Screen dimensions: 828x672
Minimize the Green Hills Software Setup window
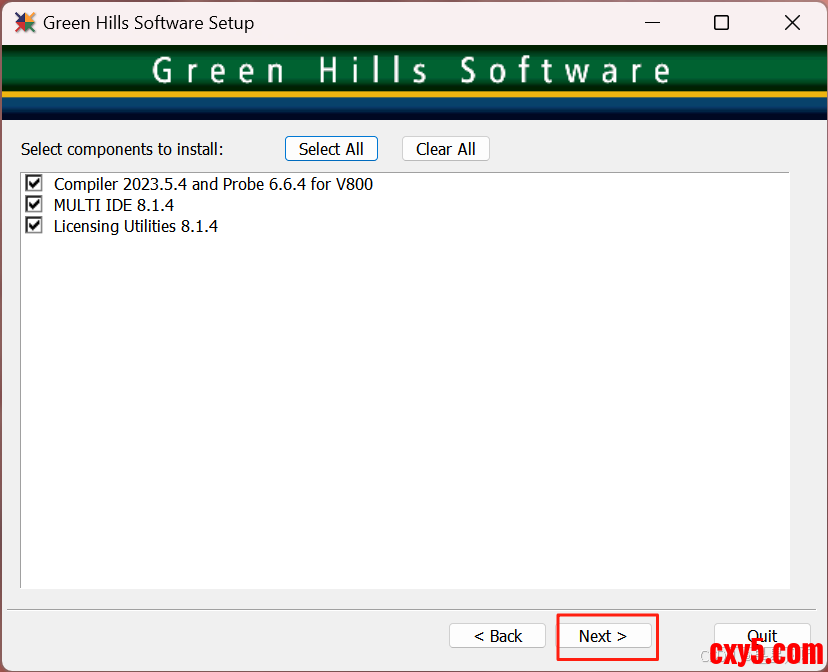653,23
